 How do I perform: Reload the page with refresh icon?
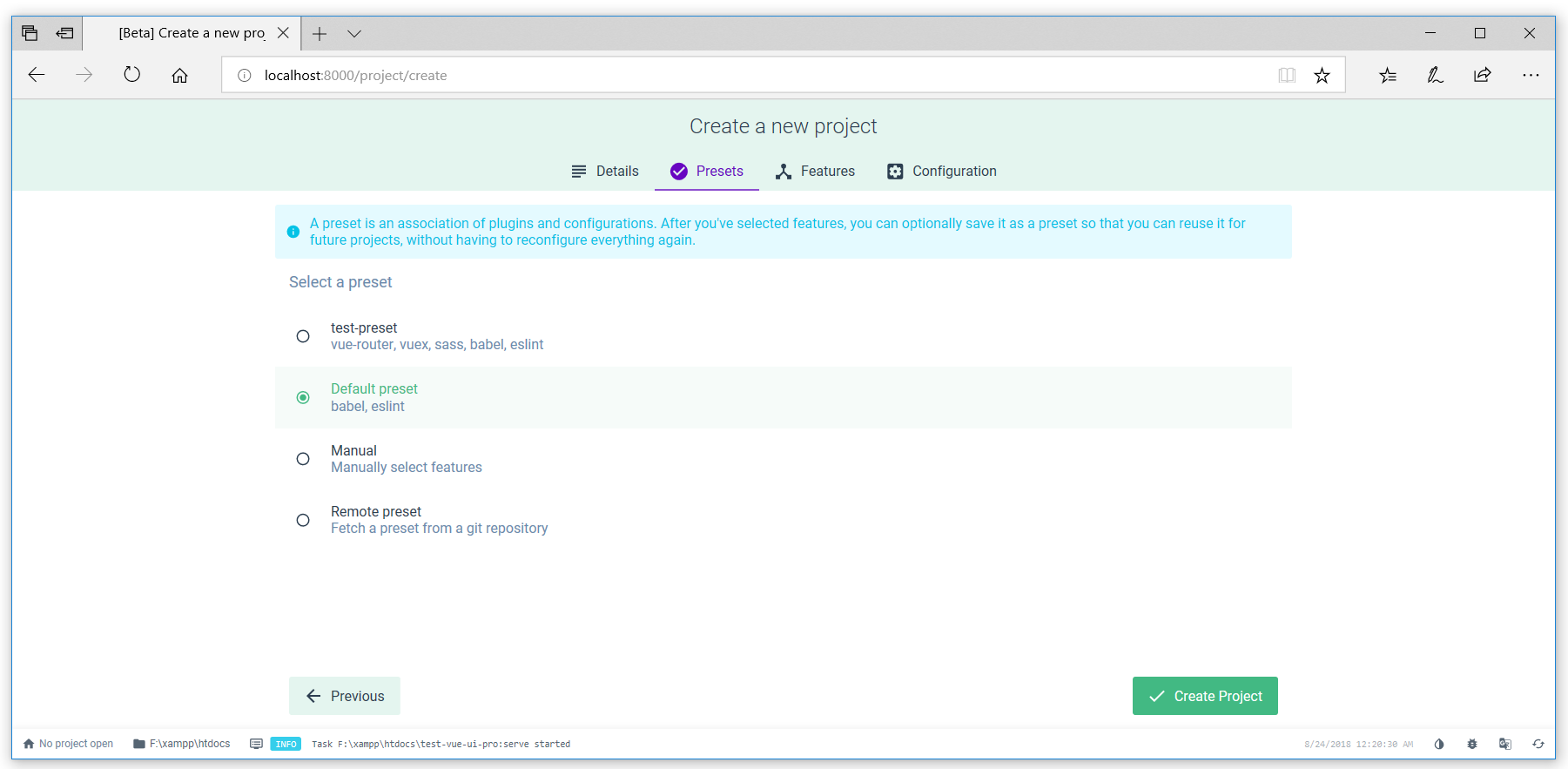pyautogui.click(x=131, y=75)
